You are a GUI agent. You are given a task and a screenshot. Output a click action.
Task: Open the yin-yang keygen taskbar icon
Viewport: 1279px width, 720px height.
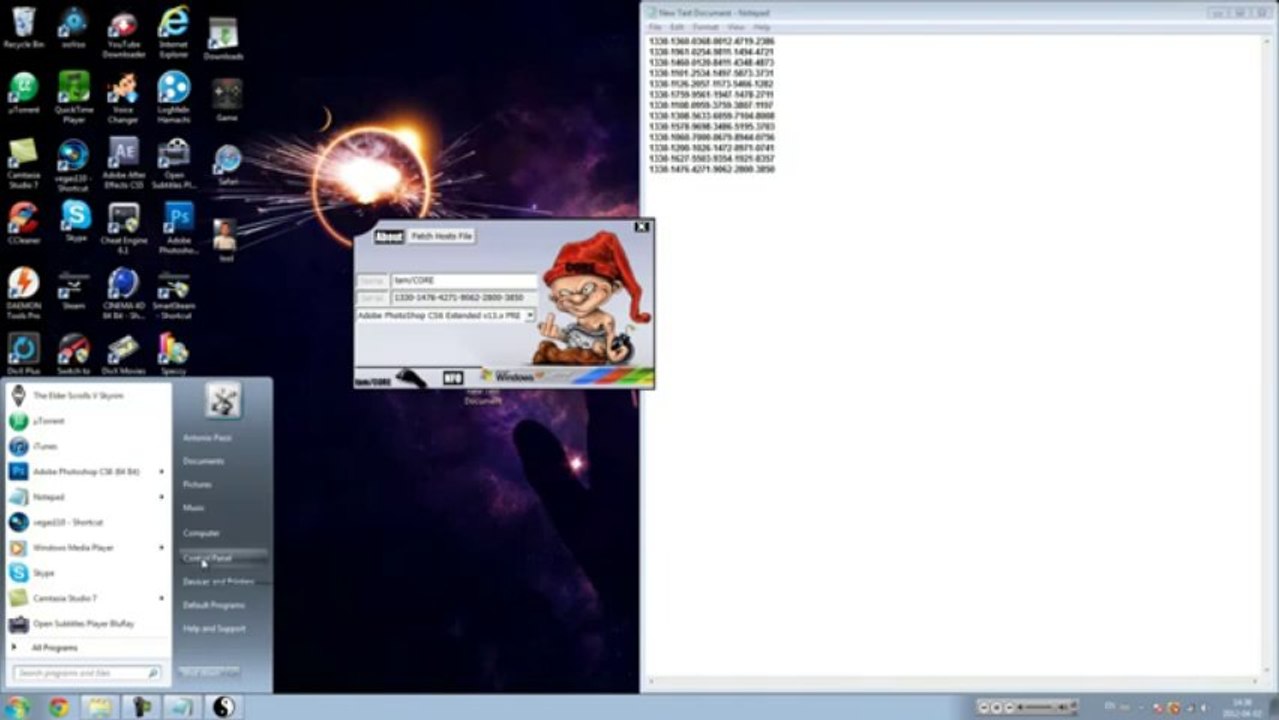(x=223, y=707)
